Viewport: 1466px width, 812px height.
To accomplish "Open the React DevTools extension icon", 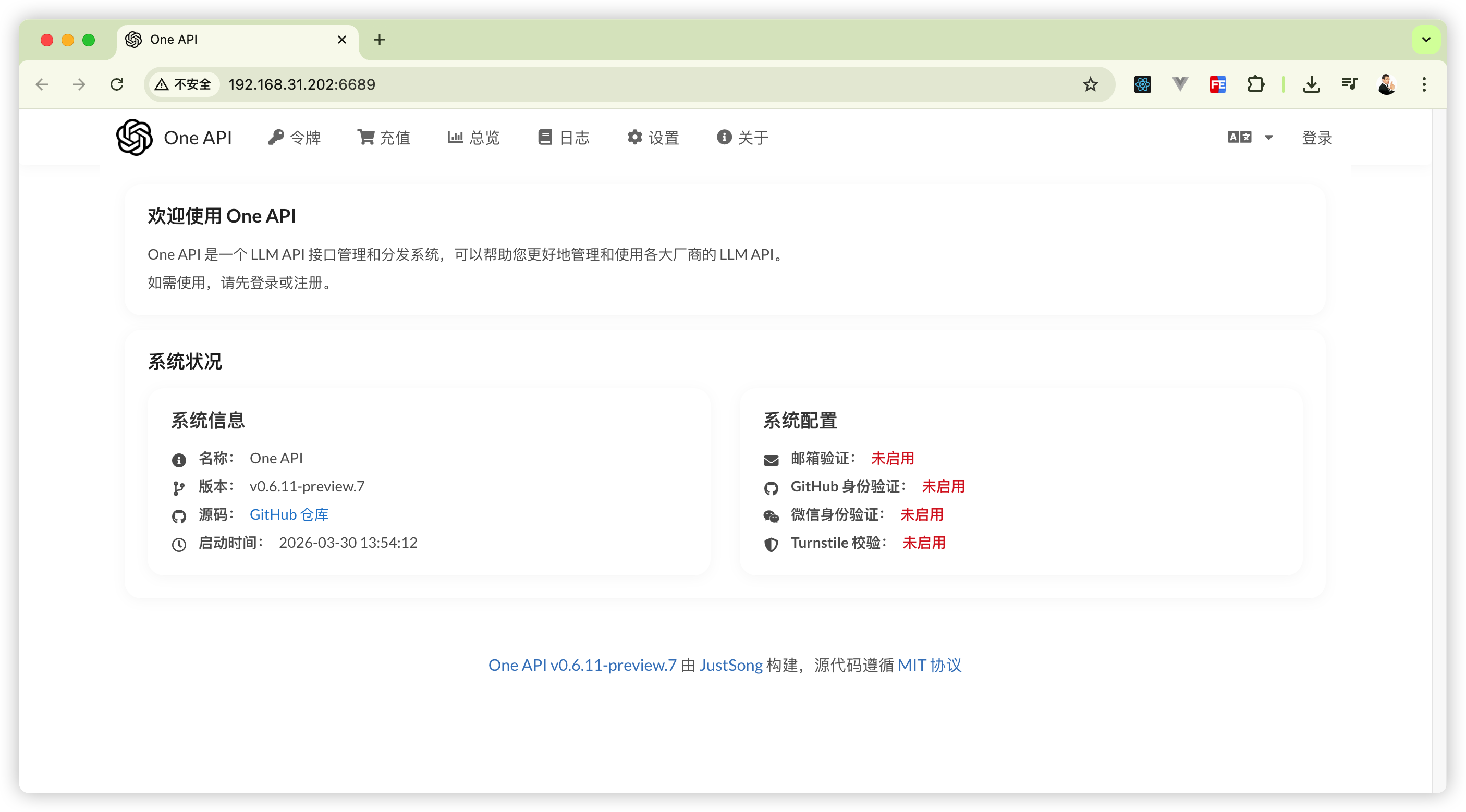I will coord(1142,85).
